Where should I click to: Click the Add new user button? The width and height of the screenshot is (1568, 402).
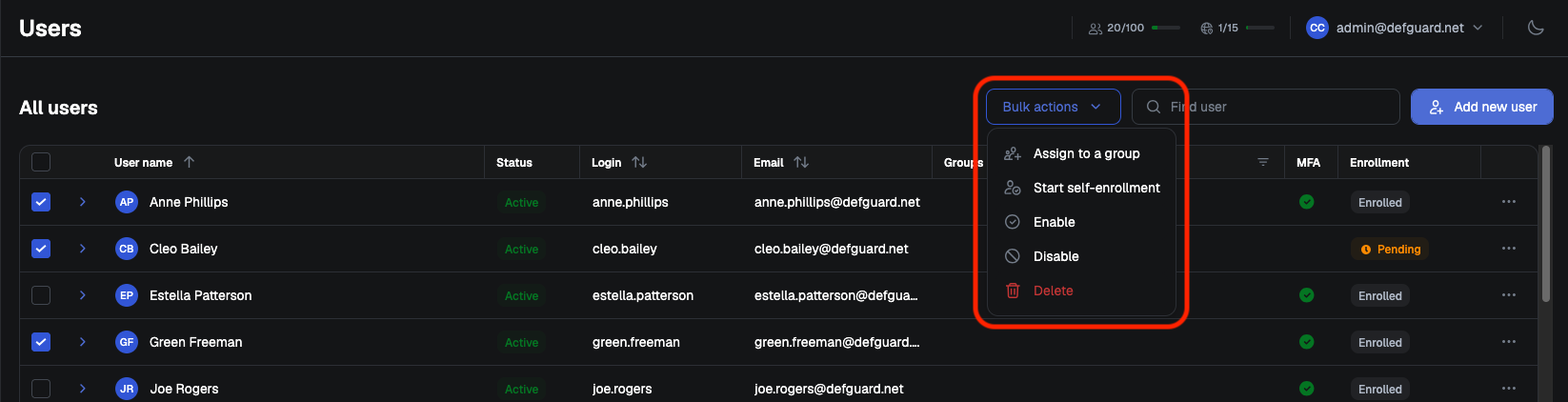1482,107
